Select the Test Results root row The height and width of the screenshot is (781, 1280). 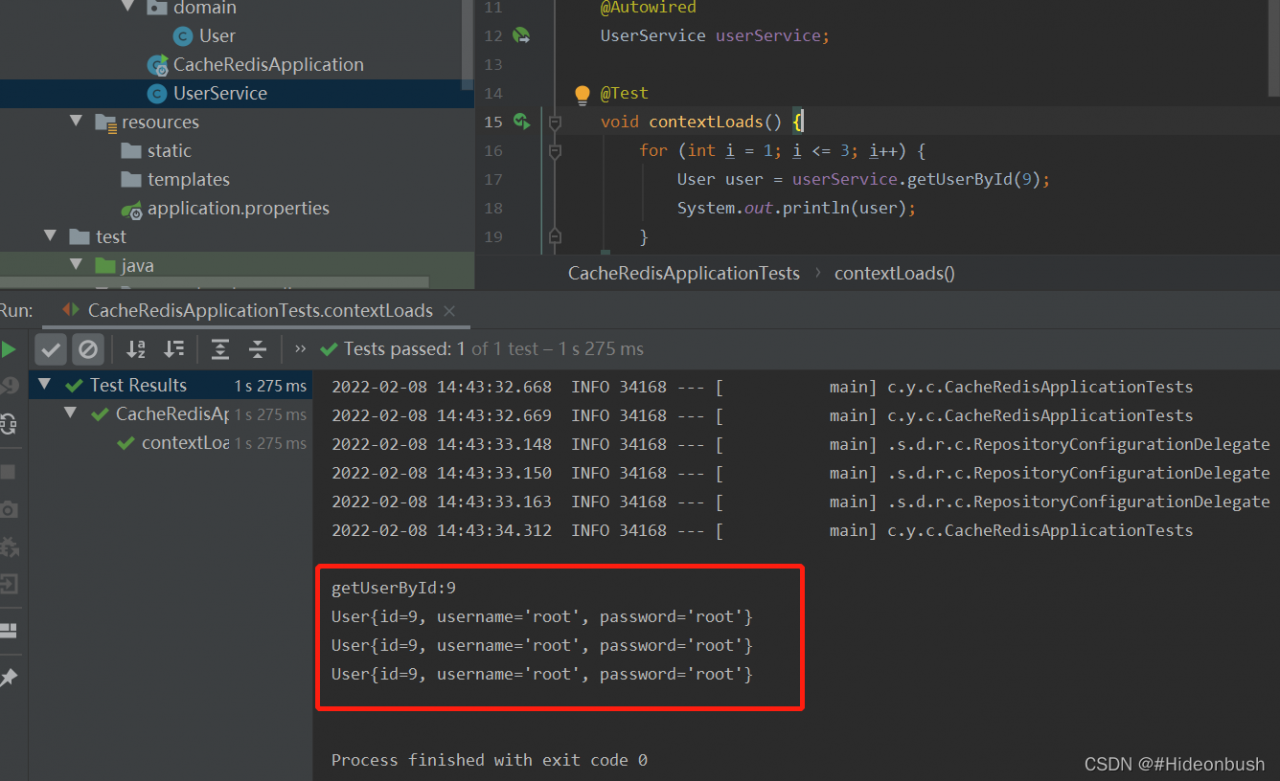click(170, 385)
